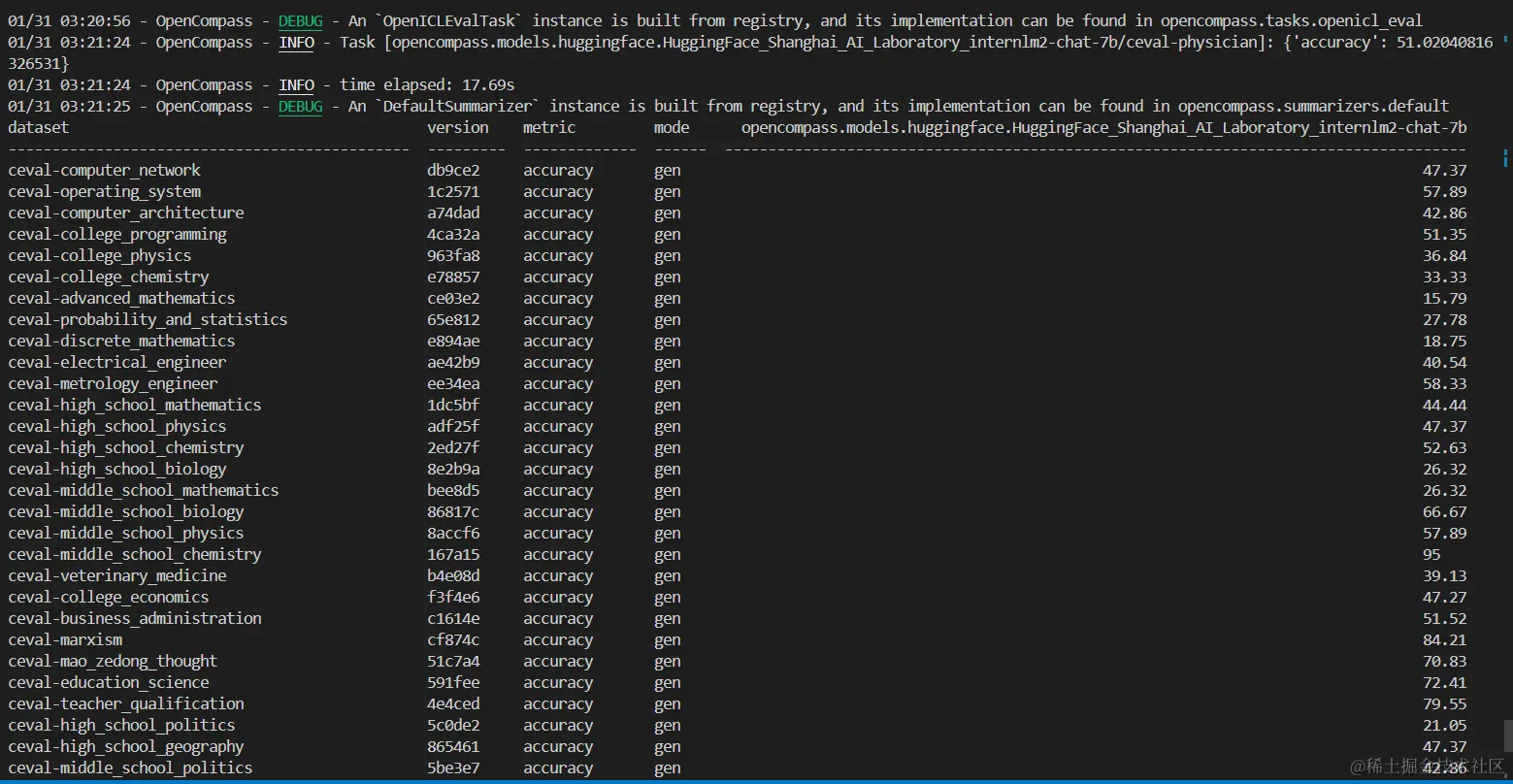Select ceval-mao_zedong_thought dataset name

point(113,661)
